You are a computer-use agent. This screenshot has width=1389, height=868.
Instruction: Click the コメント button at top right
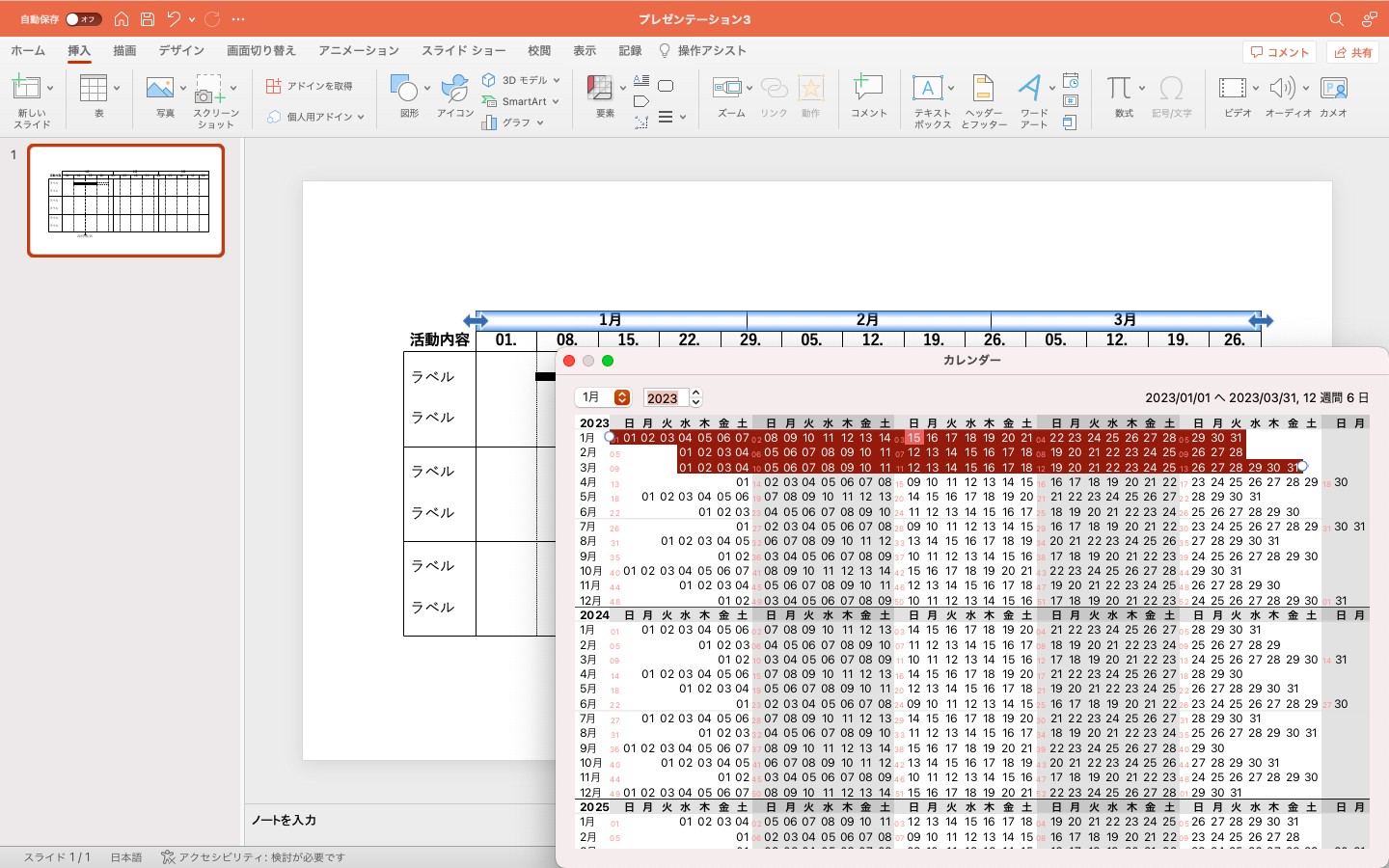coord(1280,52)
